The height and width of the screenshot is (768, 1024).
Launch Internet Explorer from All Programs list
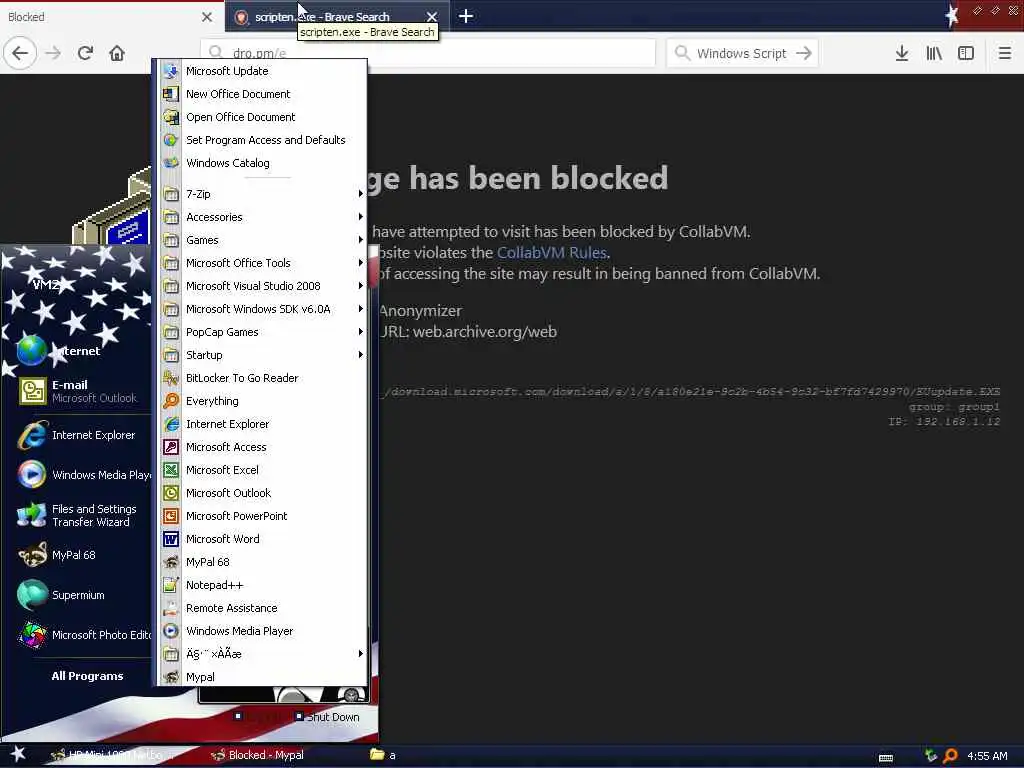click(x=264, y=424)
